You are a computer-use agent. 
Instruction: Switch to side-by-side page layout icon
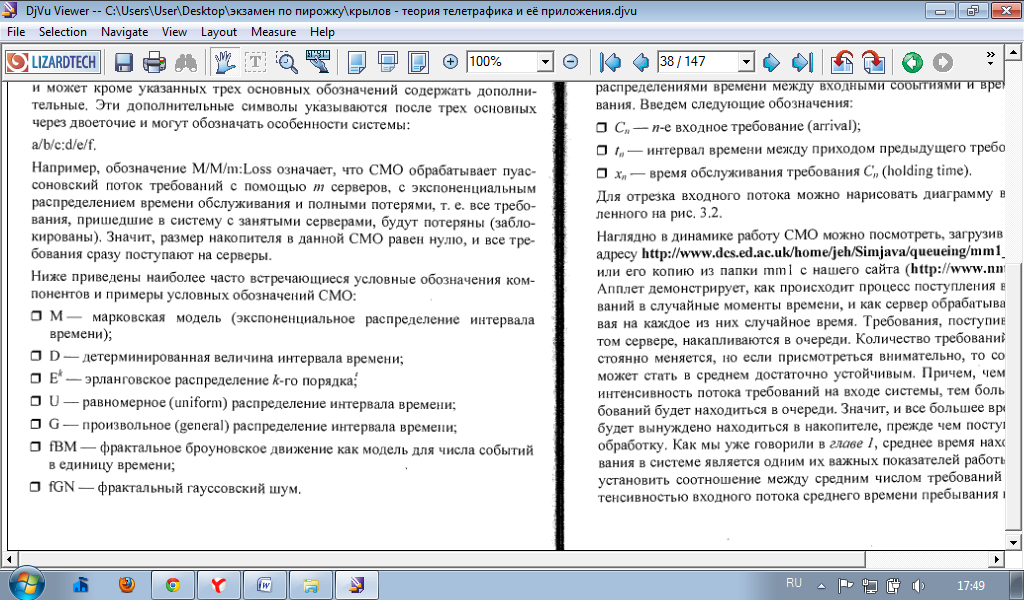click(x=418, y=63)
